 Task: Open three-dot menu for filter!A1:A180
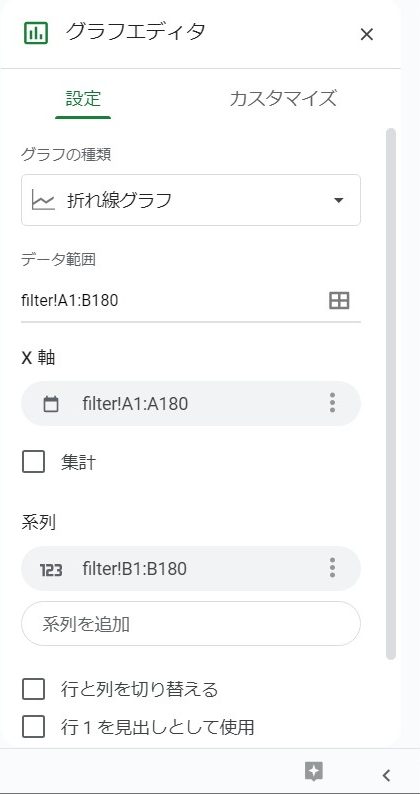[332, 403]
